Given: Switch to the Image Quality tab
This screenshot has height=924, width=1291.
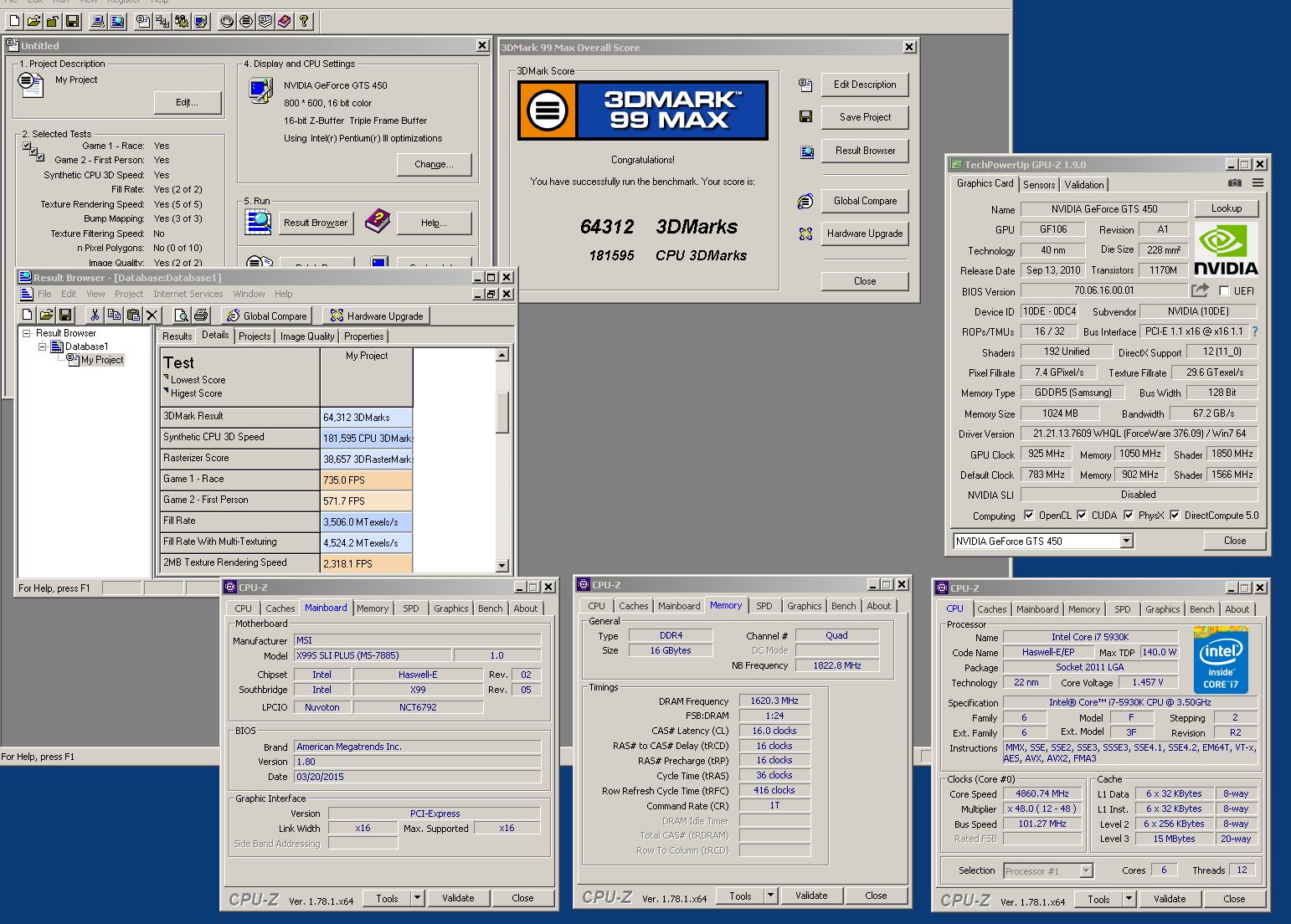Looking at the screenshot, I should point(307,336).
